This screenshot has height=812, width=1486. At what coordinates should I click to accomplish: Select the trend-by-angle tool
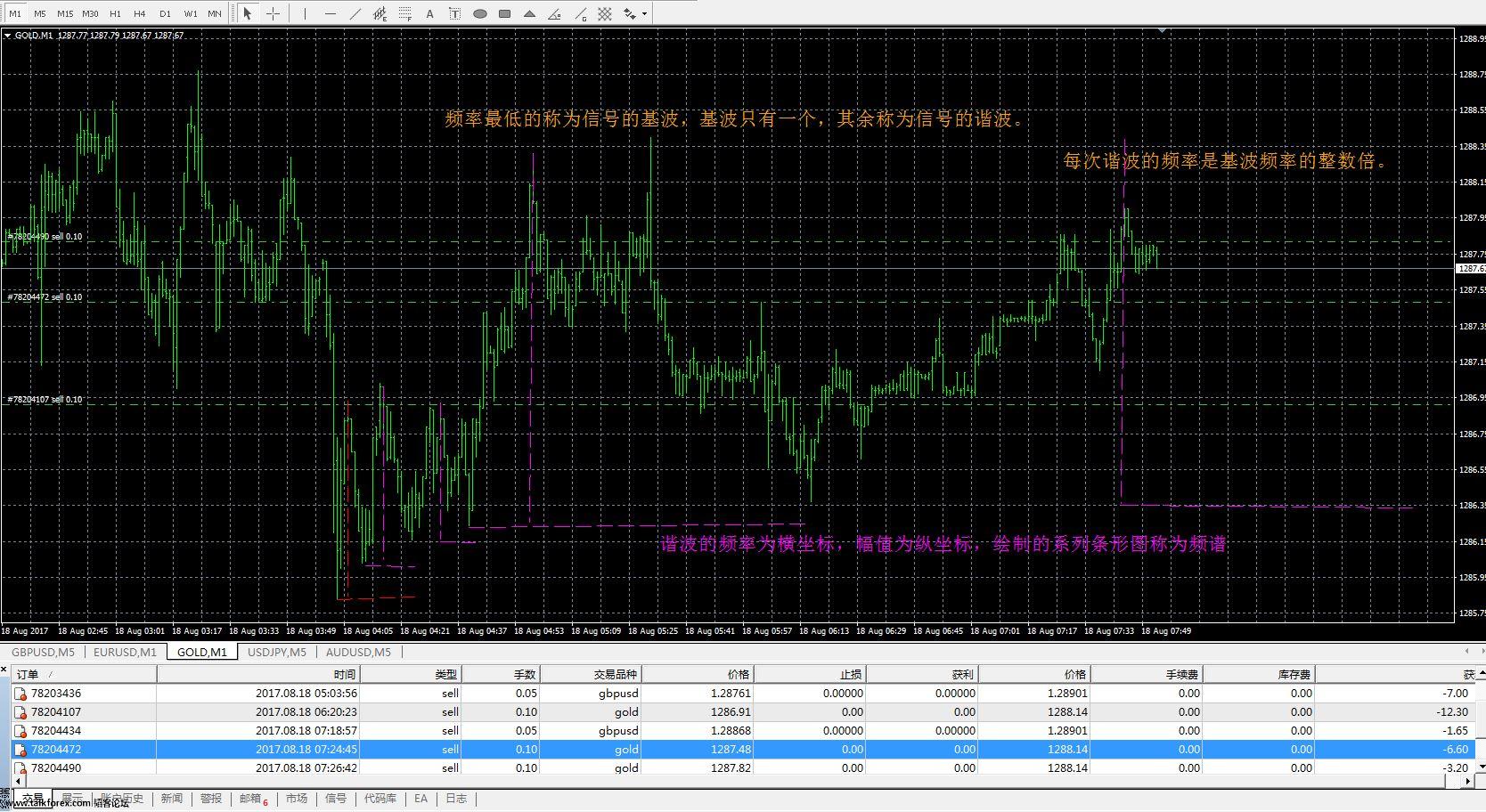coord(555,13)
